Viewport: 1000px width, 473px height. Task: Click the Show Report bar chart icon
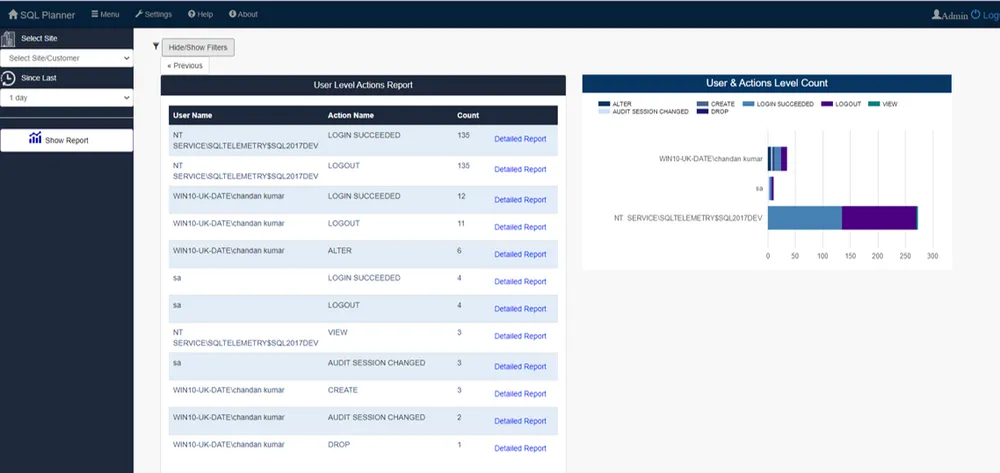[x=35, y=138]
